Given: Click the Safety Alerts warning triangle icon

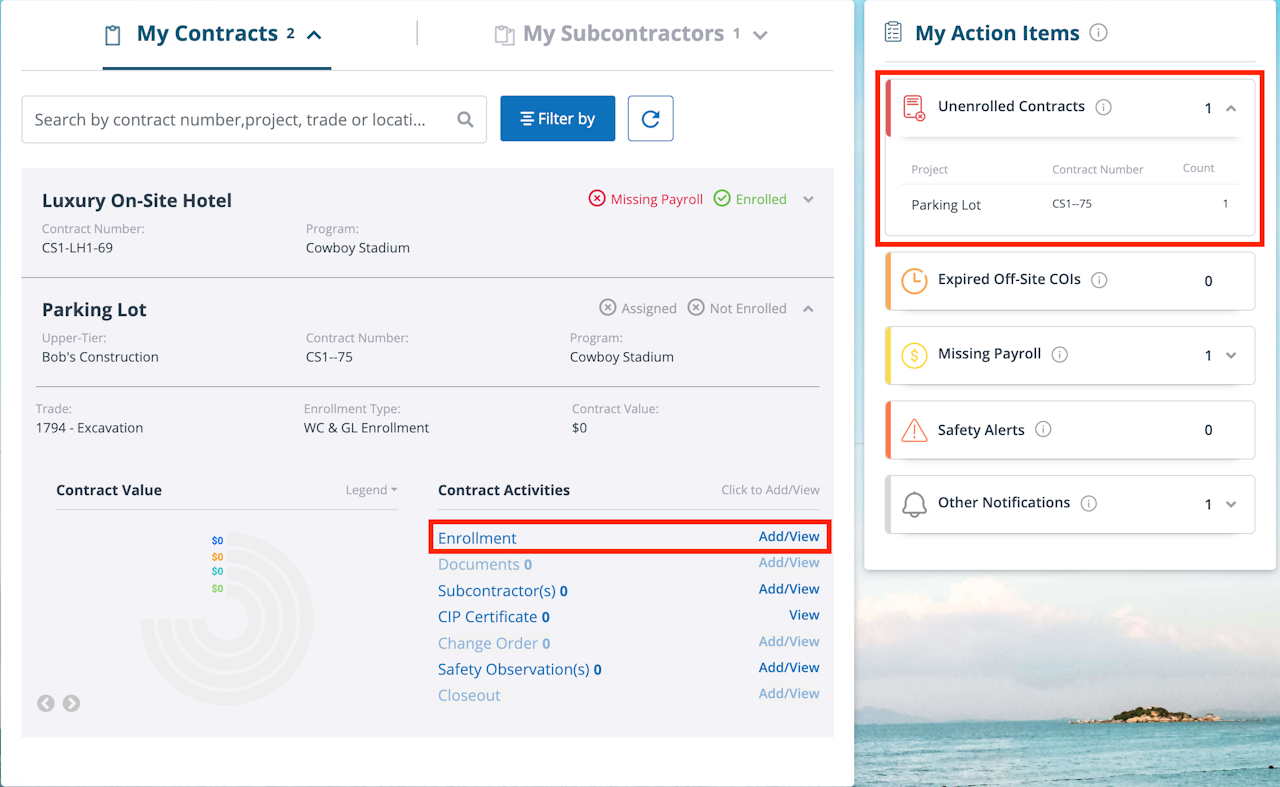Looking at the screenshot, I should point(914,430).
